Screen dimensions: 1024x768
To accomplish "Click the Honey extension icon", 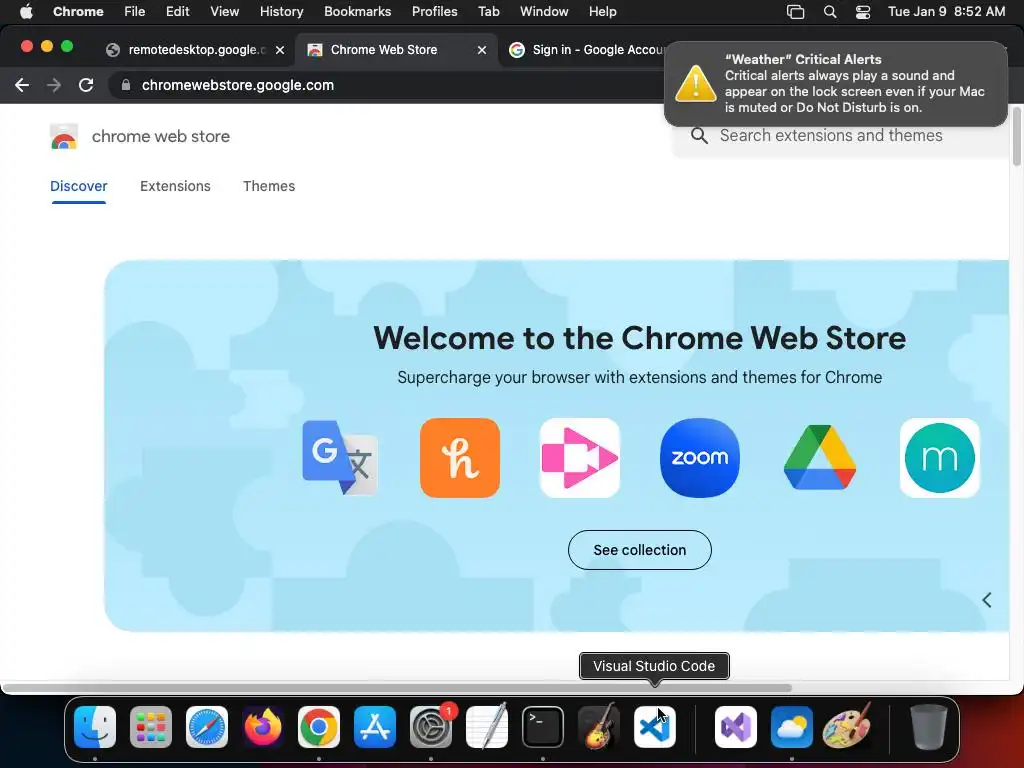I will pyautogui.click(x=460, y=458).
